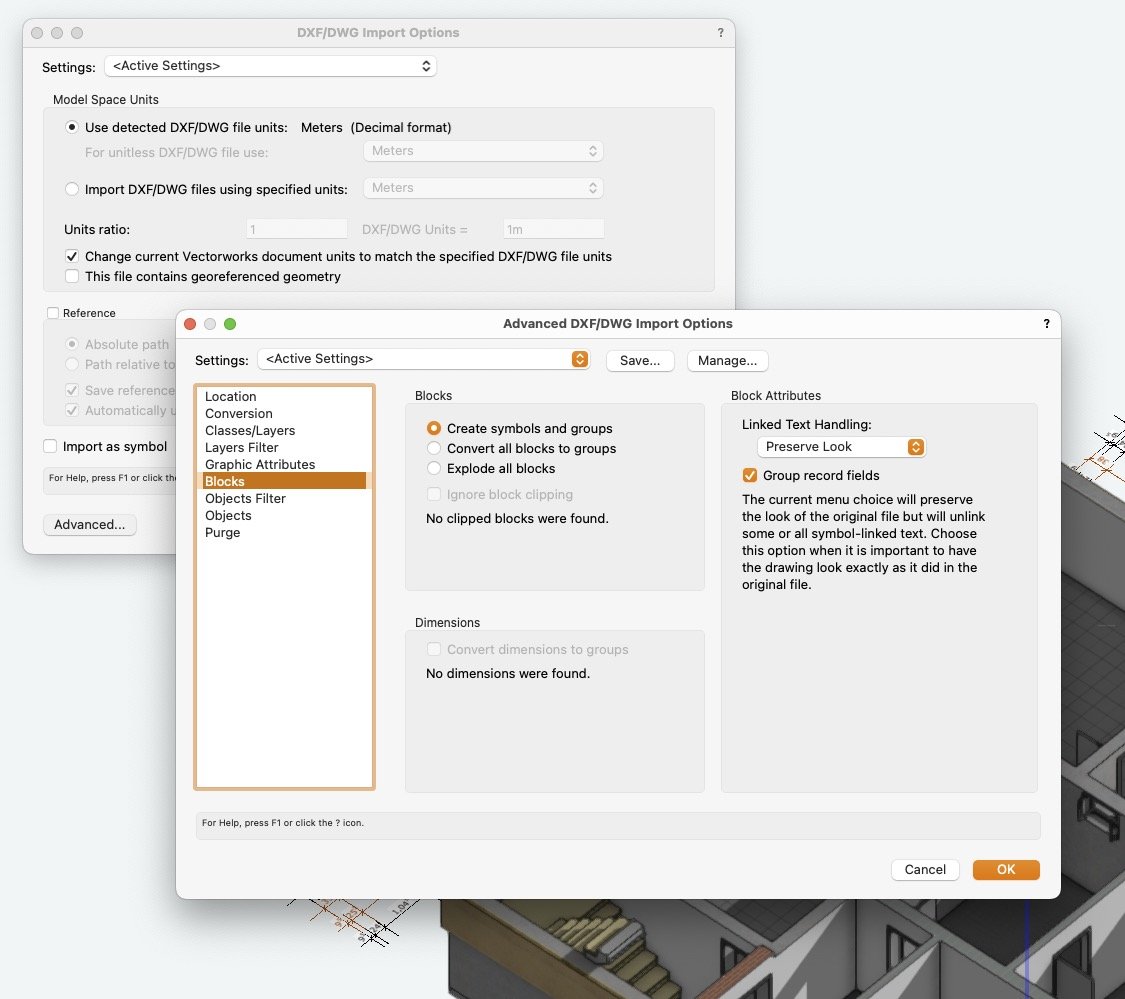Select Create symbols and groups option

coord(434,428)
